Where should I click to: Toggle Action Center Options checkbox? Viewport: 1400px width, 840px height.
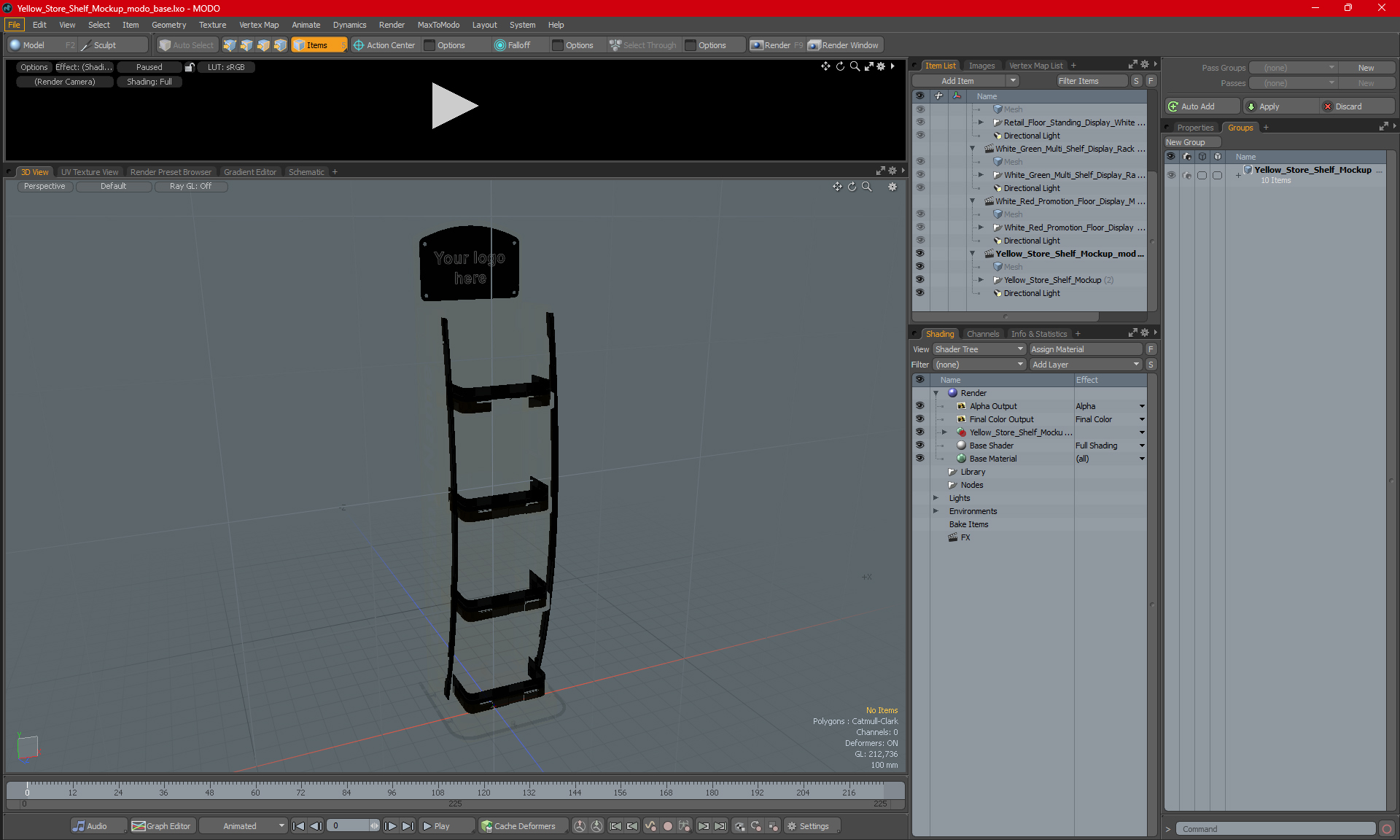pos(429,45)
